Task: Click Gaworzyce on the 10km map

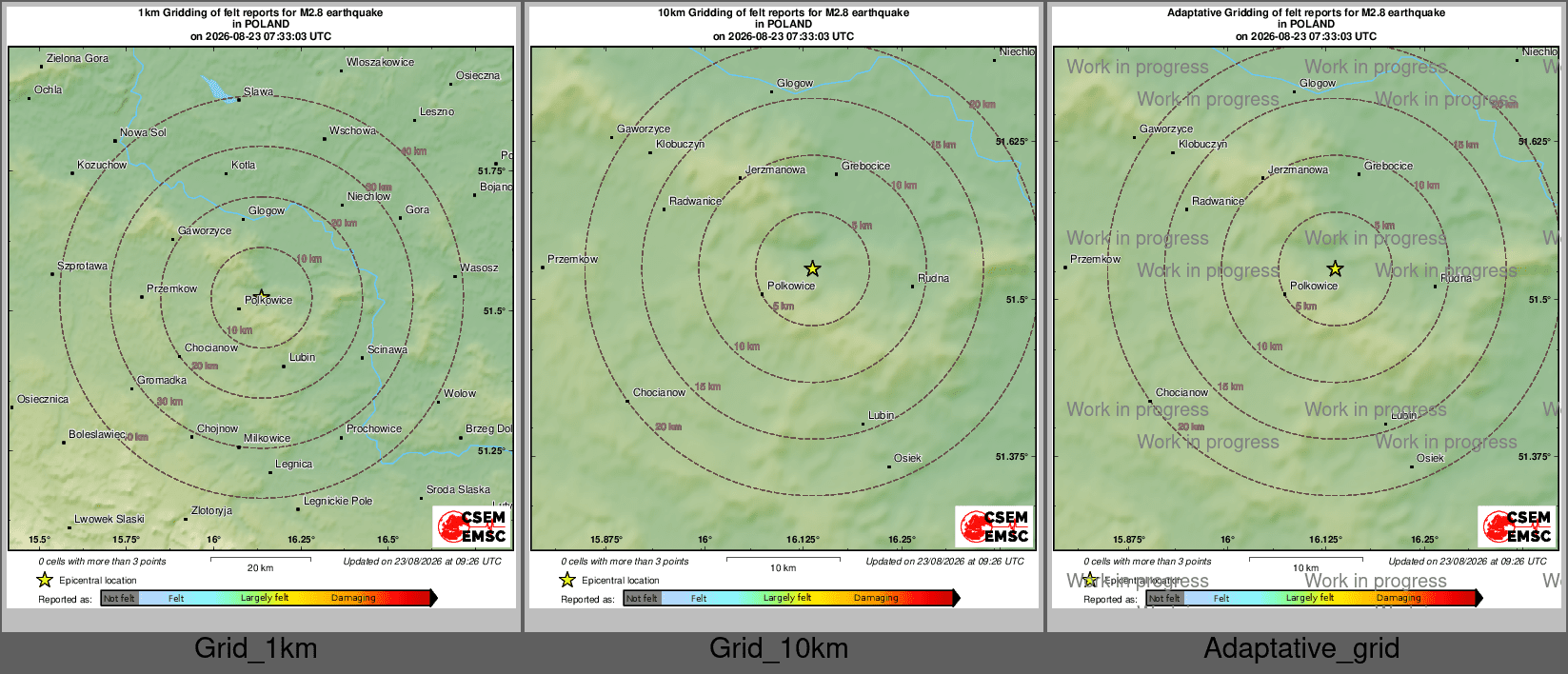Action: (x=644, y=129)
